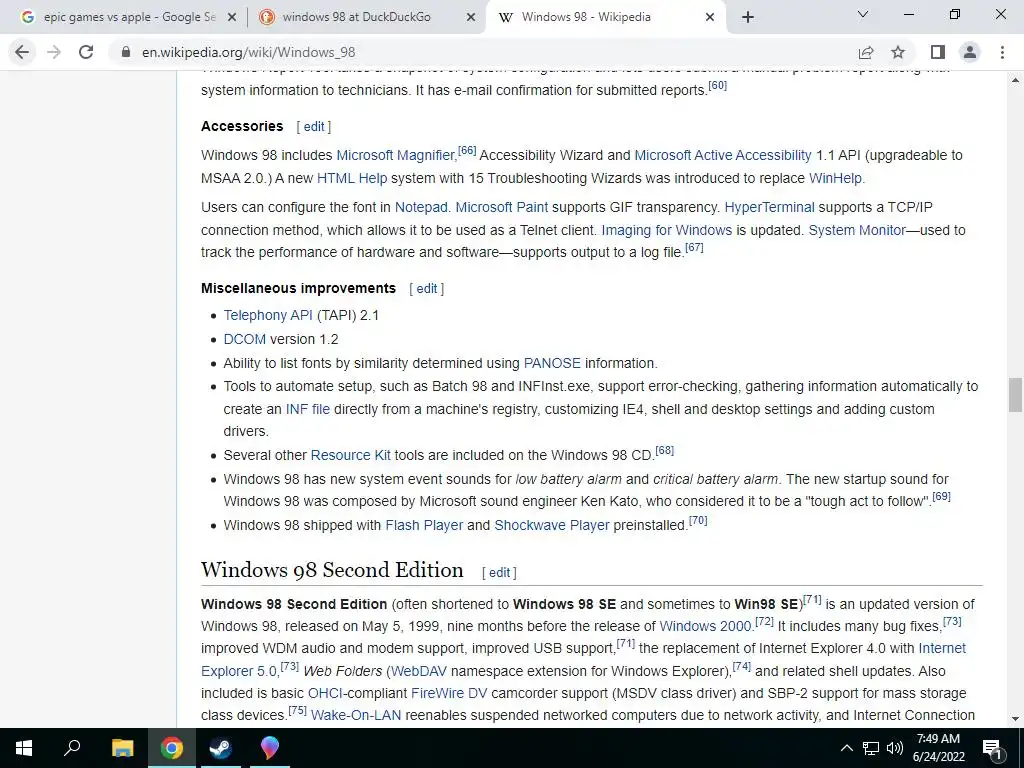Click the browser forward arrow
The width and height of the screenshot is (1024, 768).
pos(54,52)
